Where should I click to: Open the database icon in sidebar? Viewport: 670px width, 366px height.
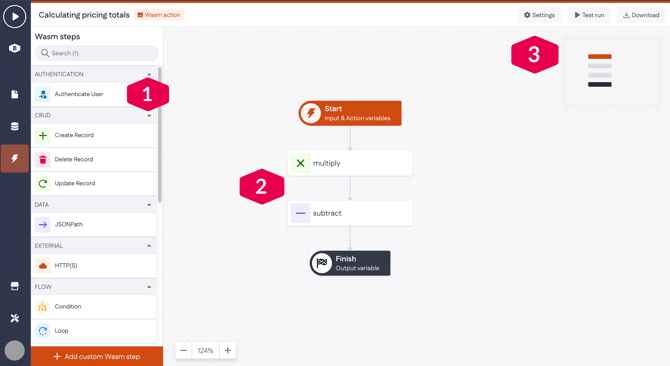(x=15, y=126)
